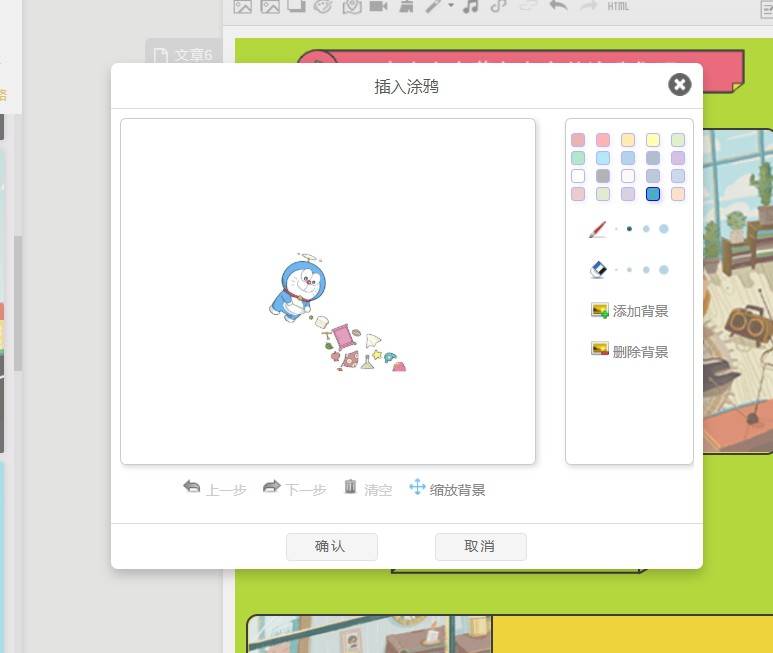Click the 删除背景 delete background icon
Image resolution: width=773 pixels, height=653 pixels.
[600, 349]
